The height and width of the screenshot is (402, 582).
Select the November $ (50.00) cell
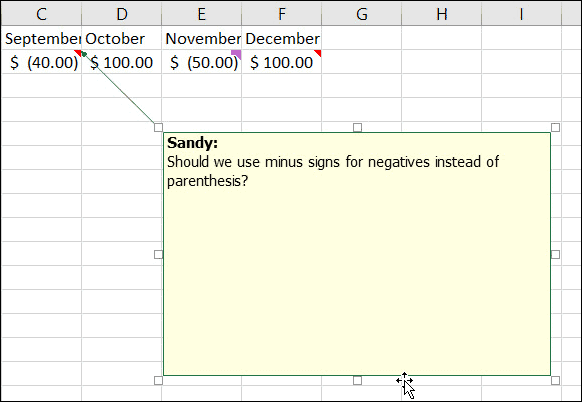(202, 62)
